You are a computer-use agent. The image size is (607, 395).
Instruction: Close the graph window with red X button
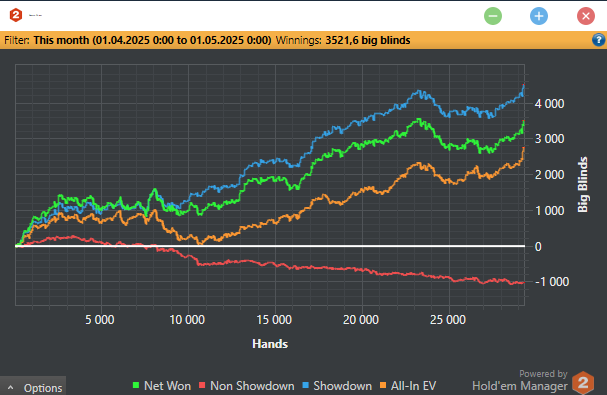586,16
